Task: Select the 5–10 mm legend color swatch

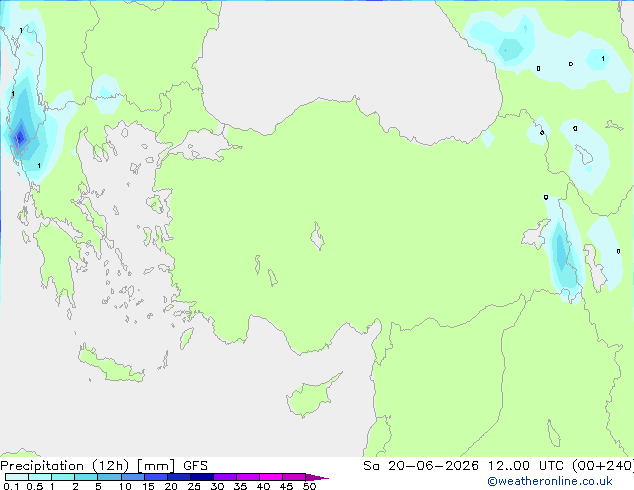Action: (109, 477)
